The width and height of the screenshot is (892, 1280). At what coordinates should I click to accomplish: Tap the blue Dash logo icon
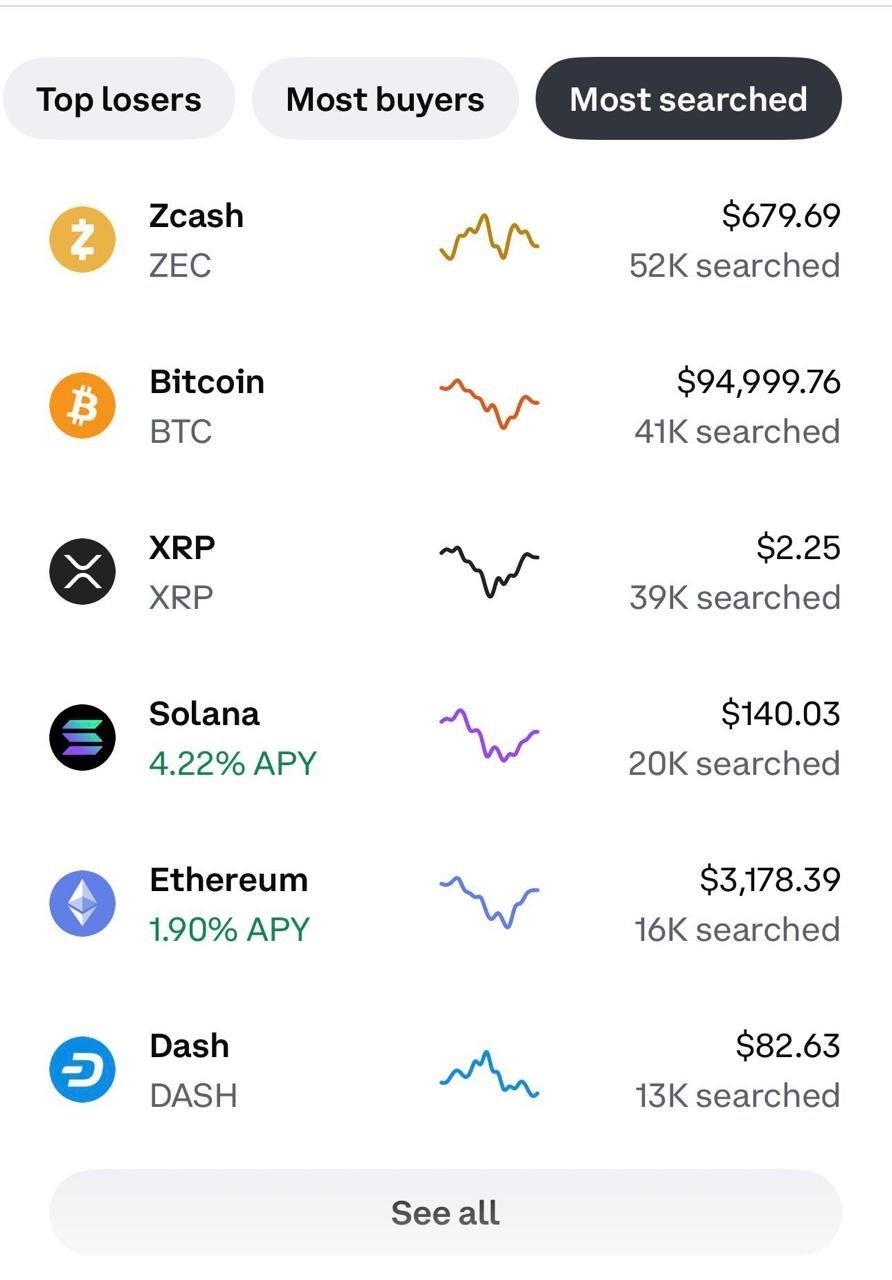[82, 1070]
